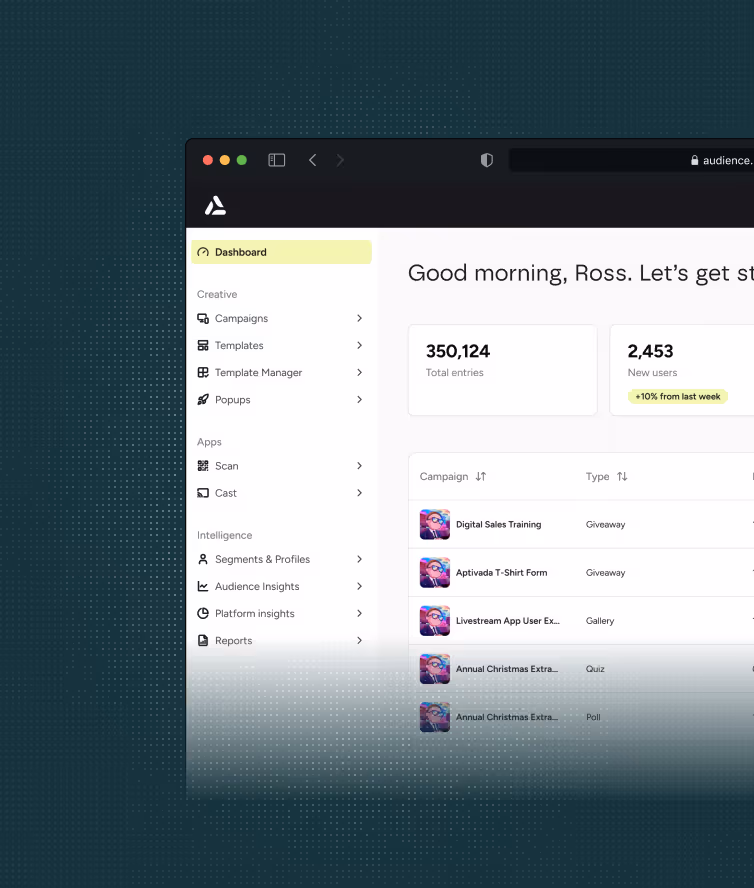Image resolution: width=754 pixels, height=888 pixels.
Task: Click the Cast screen icon
Action: point(203,493)
